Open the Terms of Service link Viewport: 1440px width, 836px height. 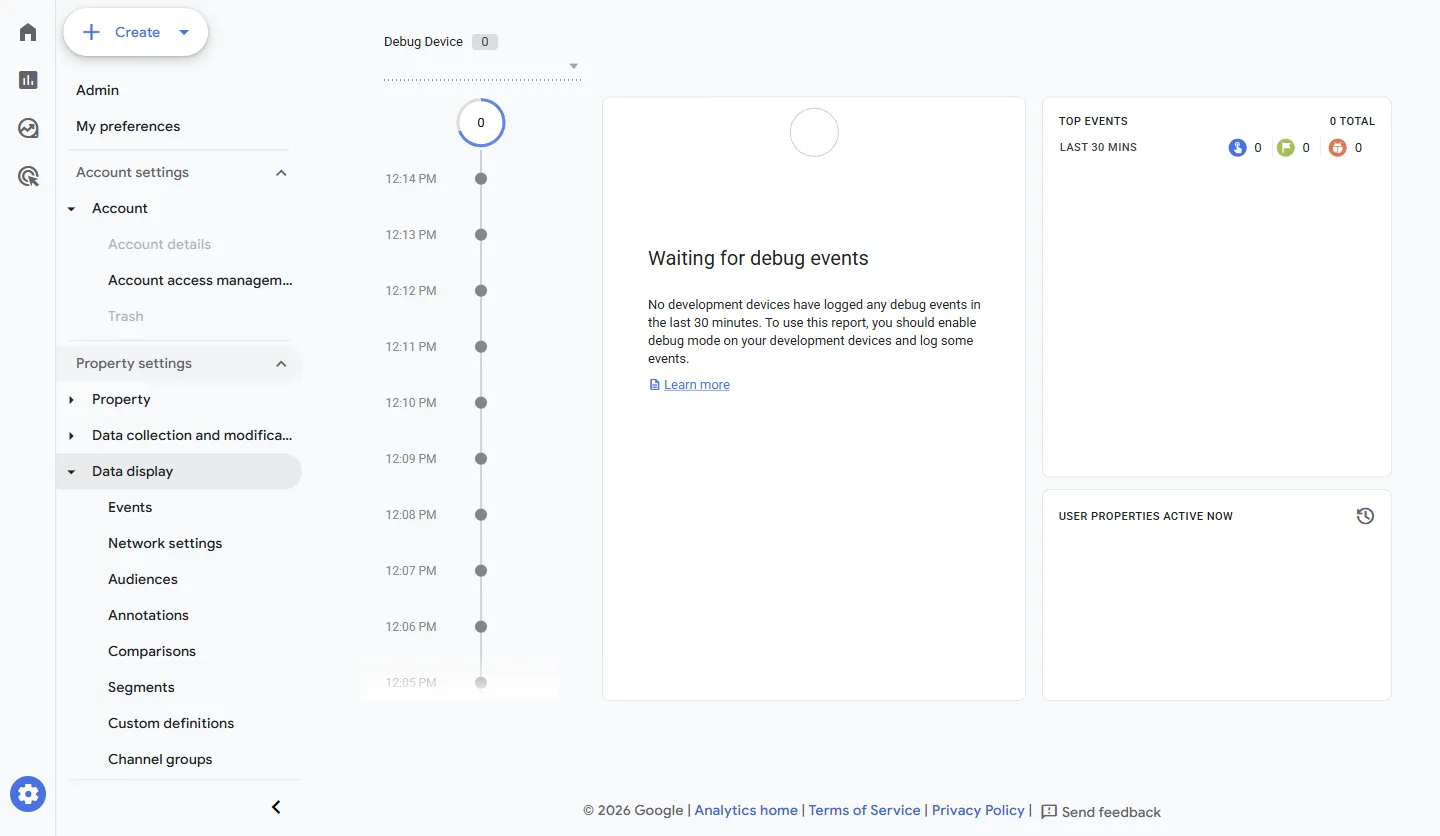[x=864, y=810]
